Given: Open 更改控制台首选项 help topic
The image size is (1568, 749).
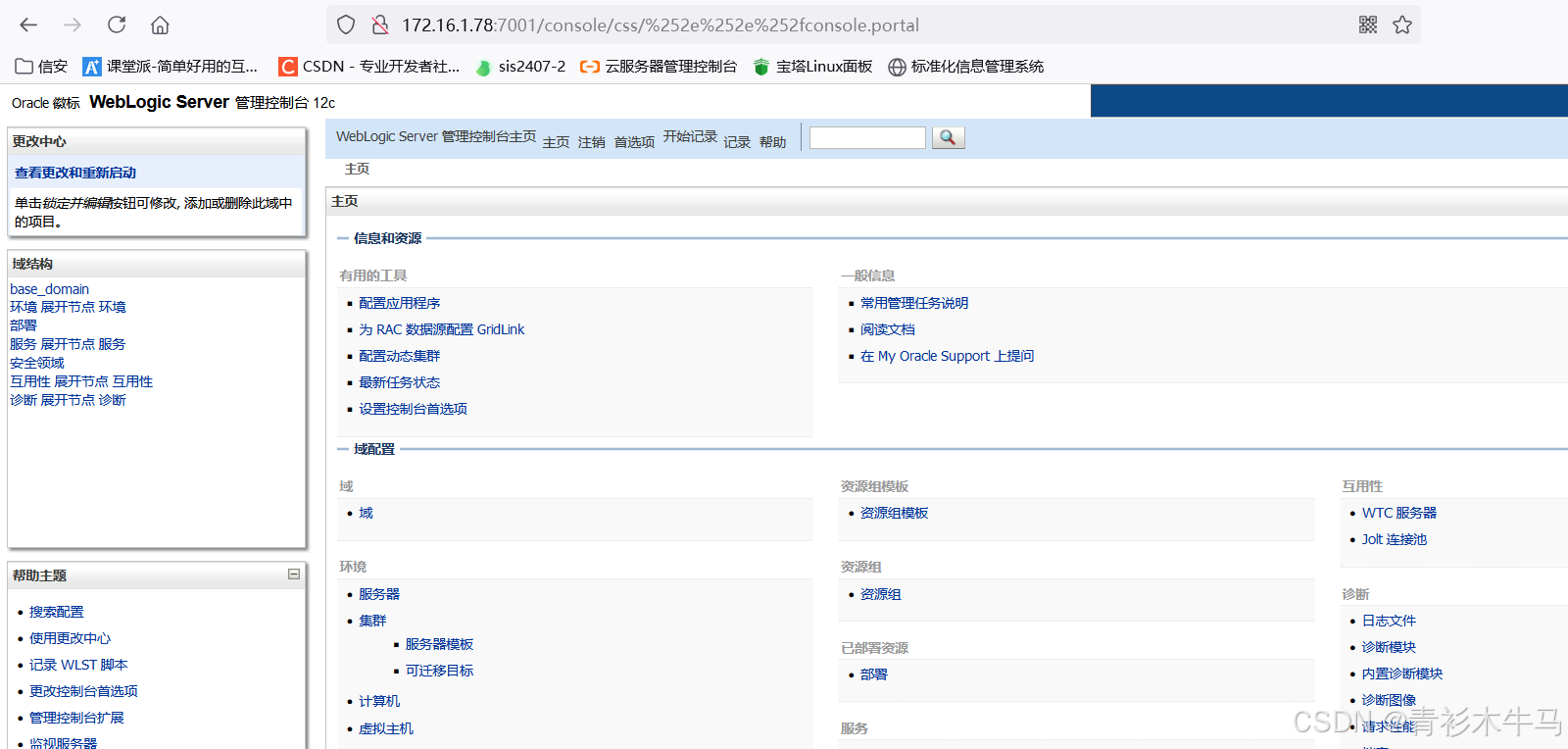Looking at the screenshot, I should point(83,691).
